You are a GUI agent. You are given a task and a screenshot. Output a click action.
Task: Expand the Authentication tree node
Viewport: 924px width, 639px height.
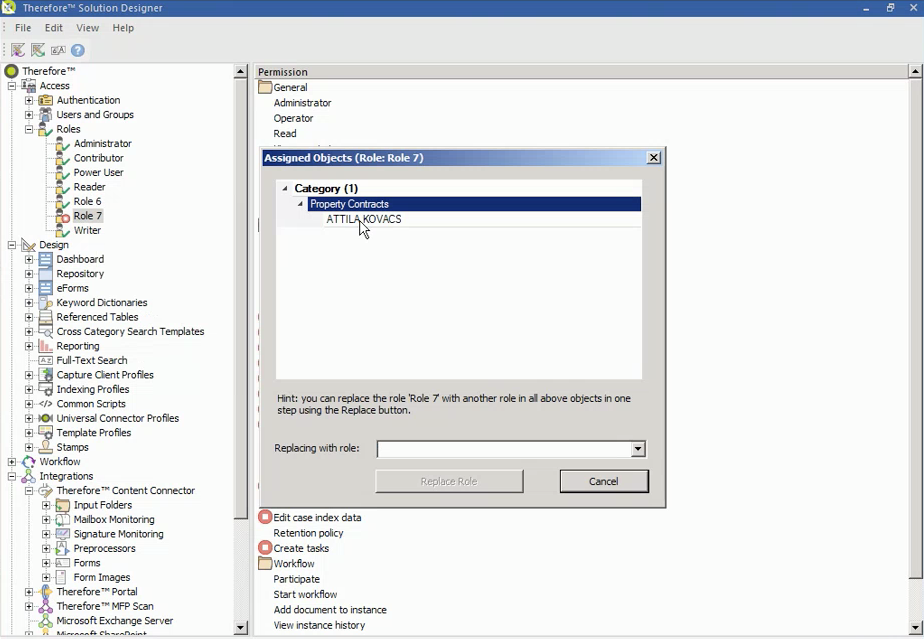point(30,99)
